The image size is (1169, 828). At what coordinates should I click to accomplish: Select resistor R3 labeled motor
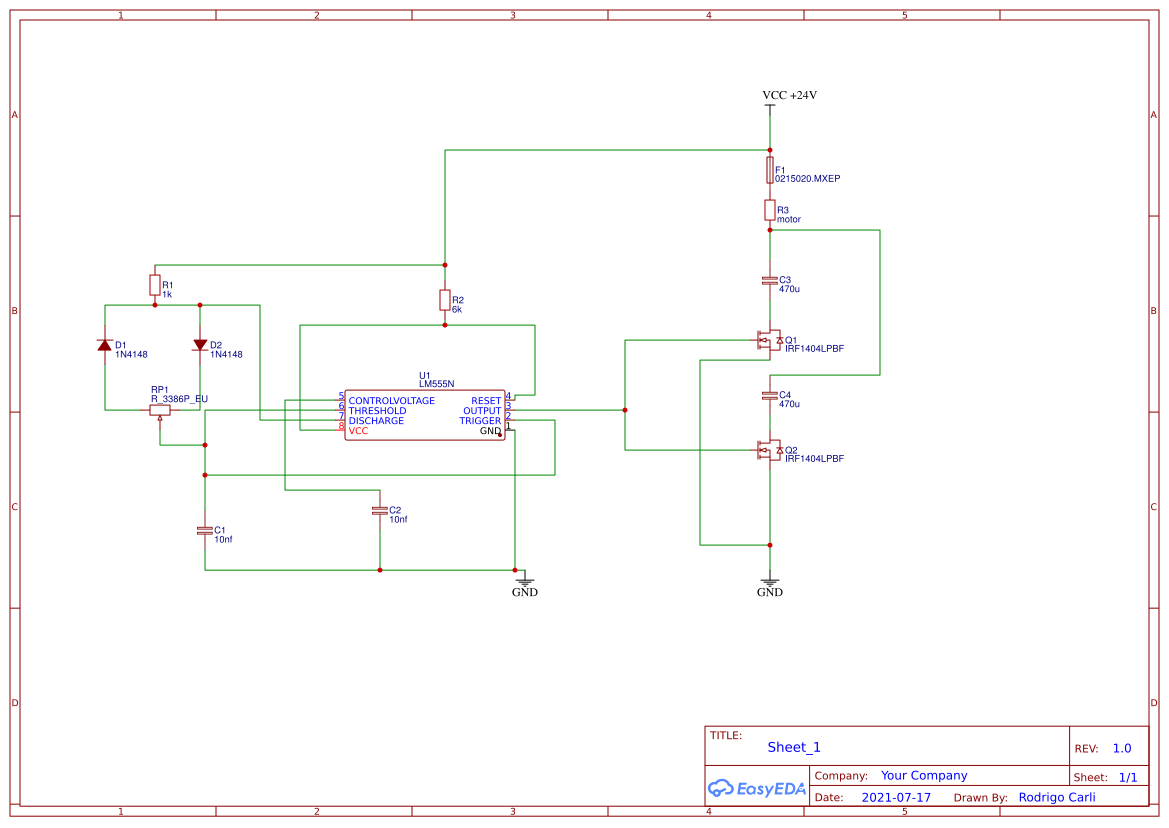coord(769,210)
